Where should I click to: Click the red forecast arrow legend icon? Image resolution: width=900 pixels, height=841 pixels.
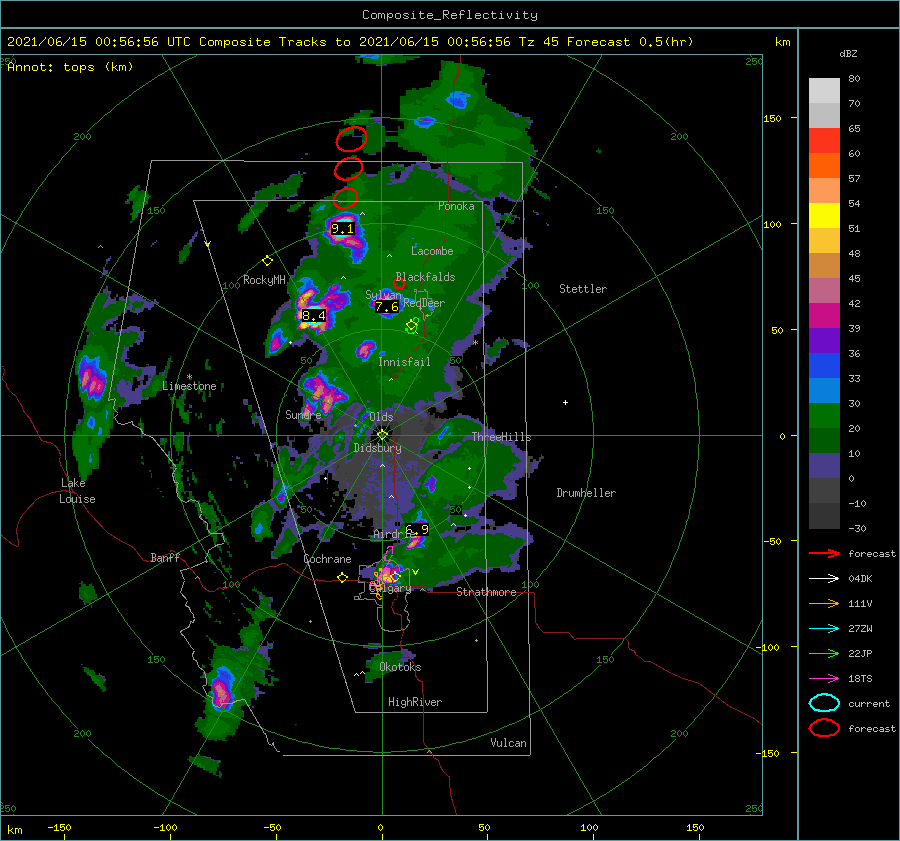[x=824, y=553]
